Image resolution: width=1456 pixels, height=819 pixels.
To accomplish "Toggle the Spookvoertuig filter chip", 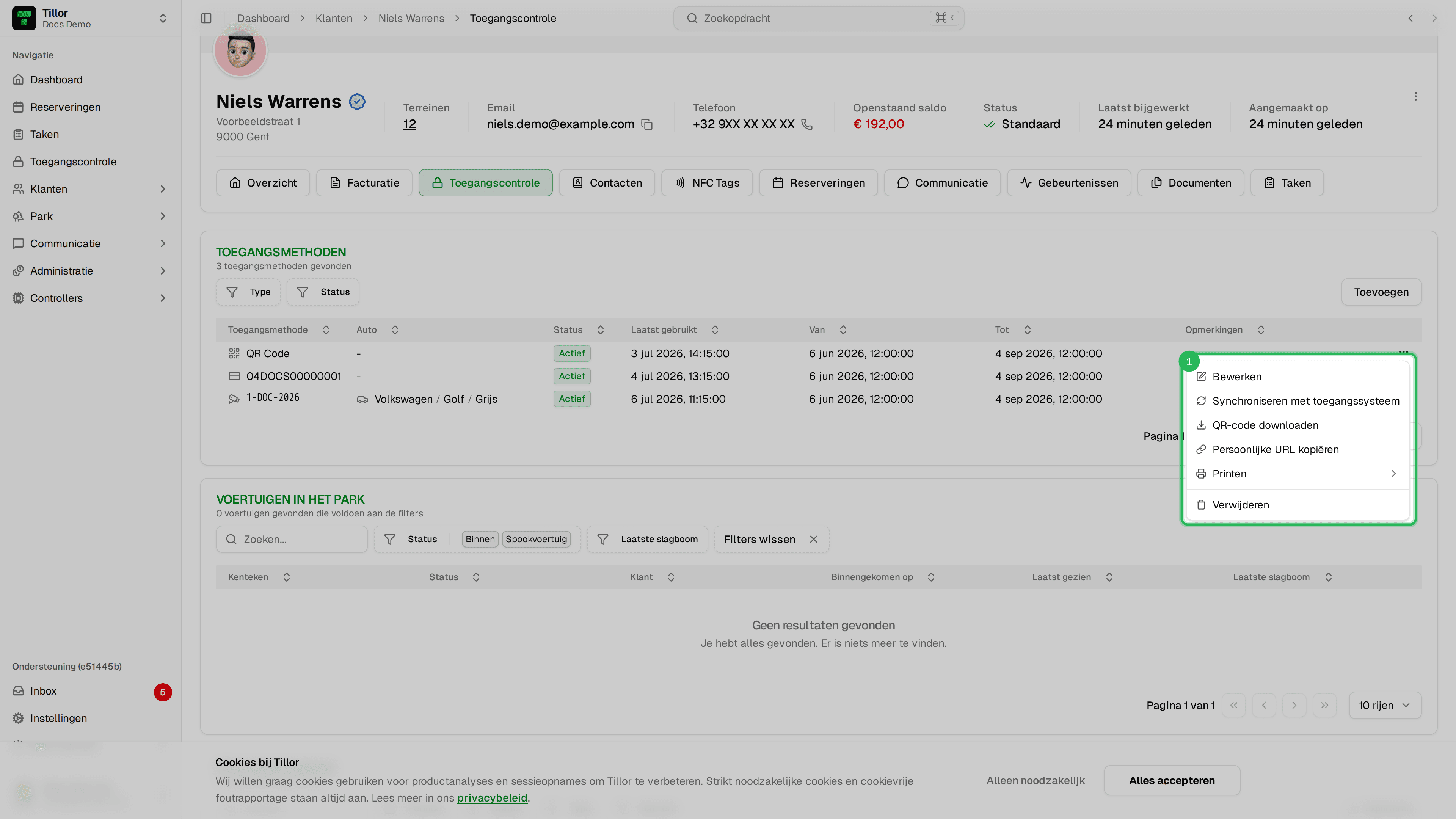I will (x=536, y=539).
